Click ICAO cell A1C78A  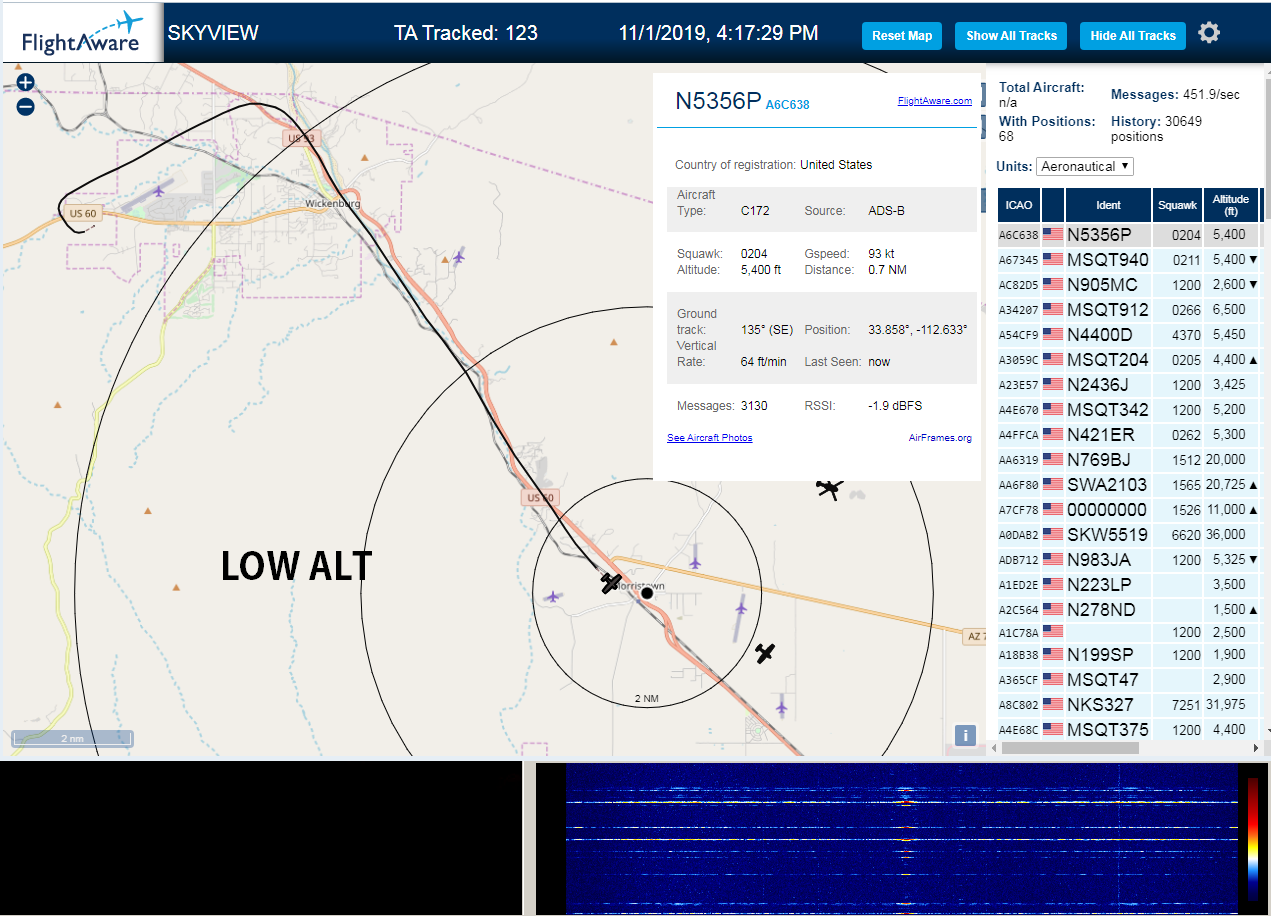[x=1018, y=632]
